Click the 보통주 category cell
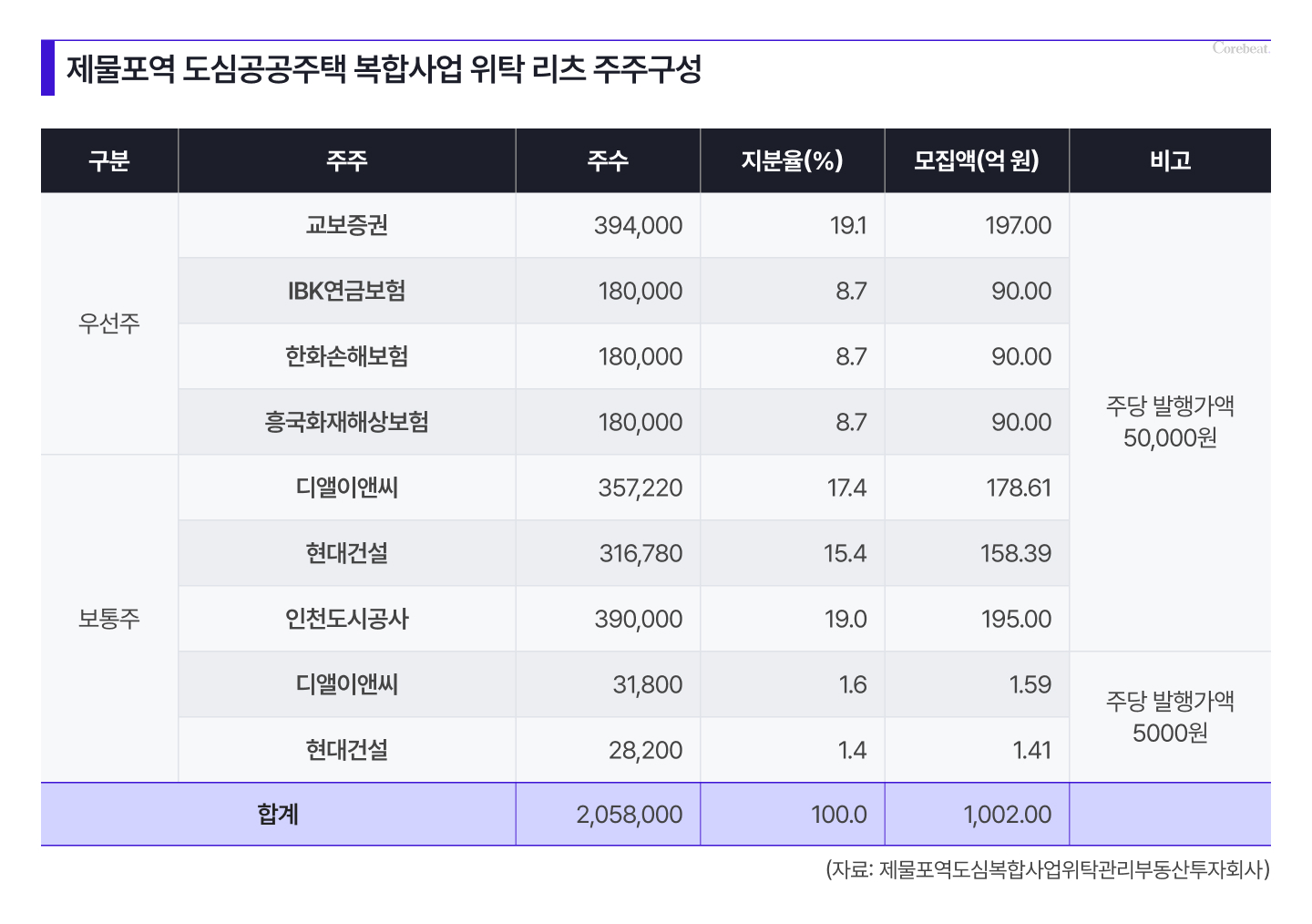The width and height of the screenshot is (1312, 924). tap(109, 619)
